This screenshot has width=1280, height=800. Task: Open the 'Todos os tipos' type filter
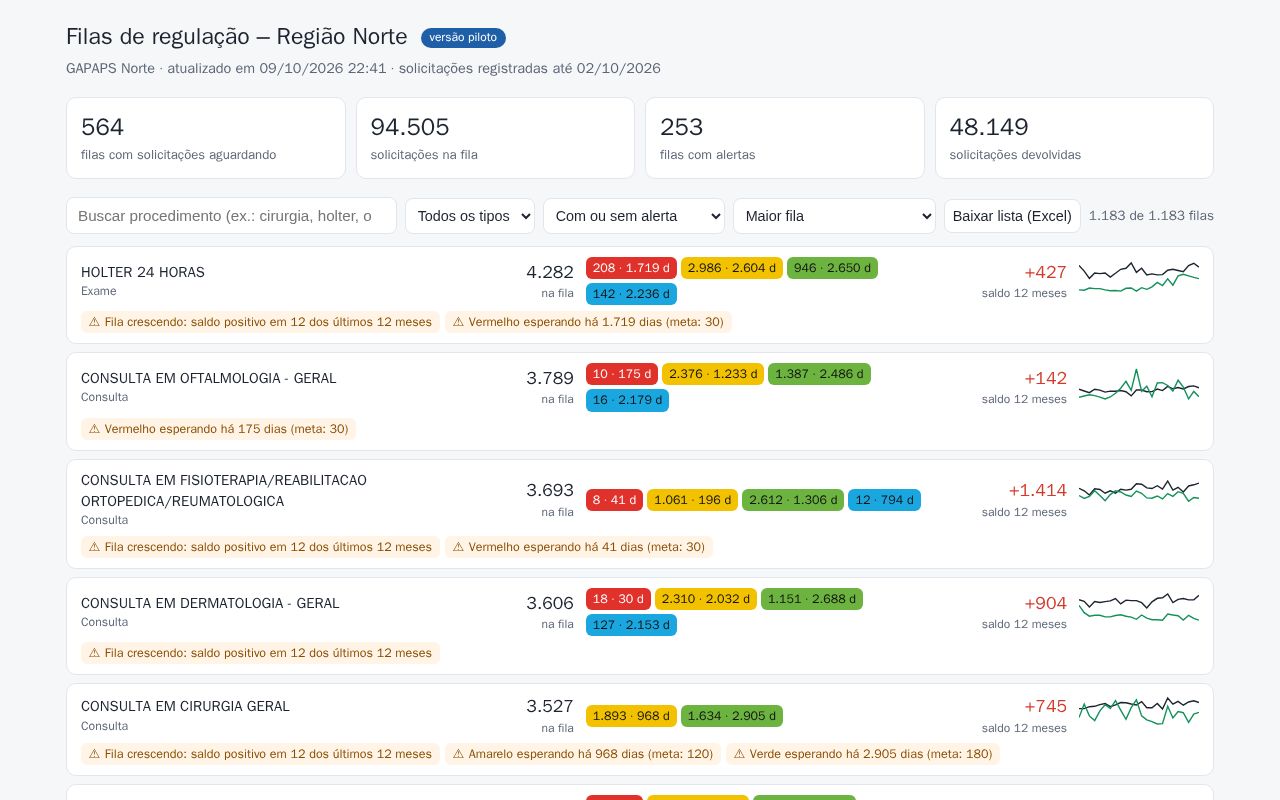470,216
